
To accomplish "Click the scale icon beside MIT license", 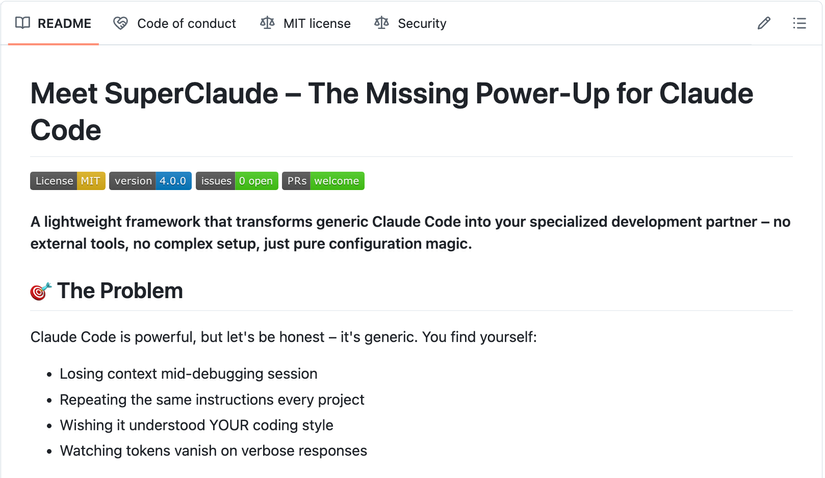I will point(267,23).
